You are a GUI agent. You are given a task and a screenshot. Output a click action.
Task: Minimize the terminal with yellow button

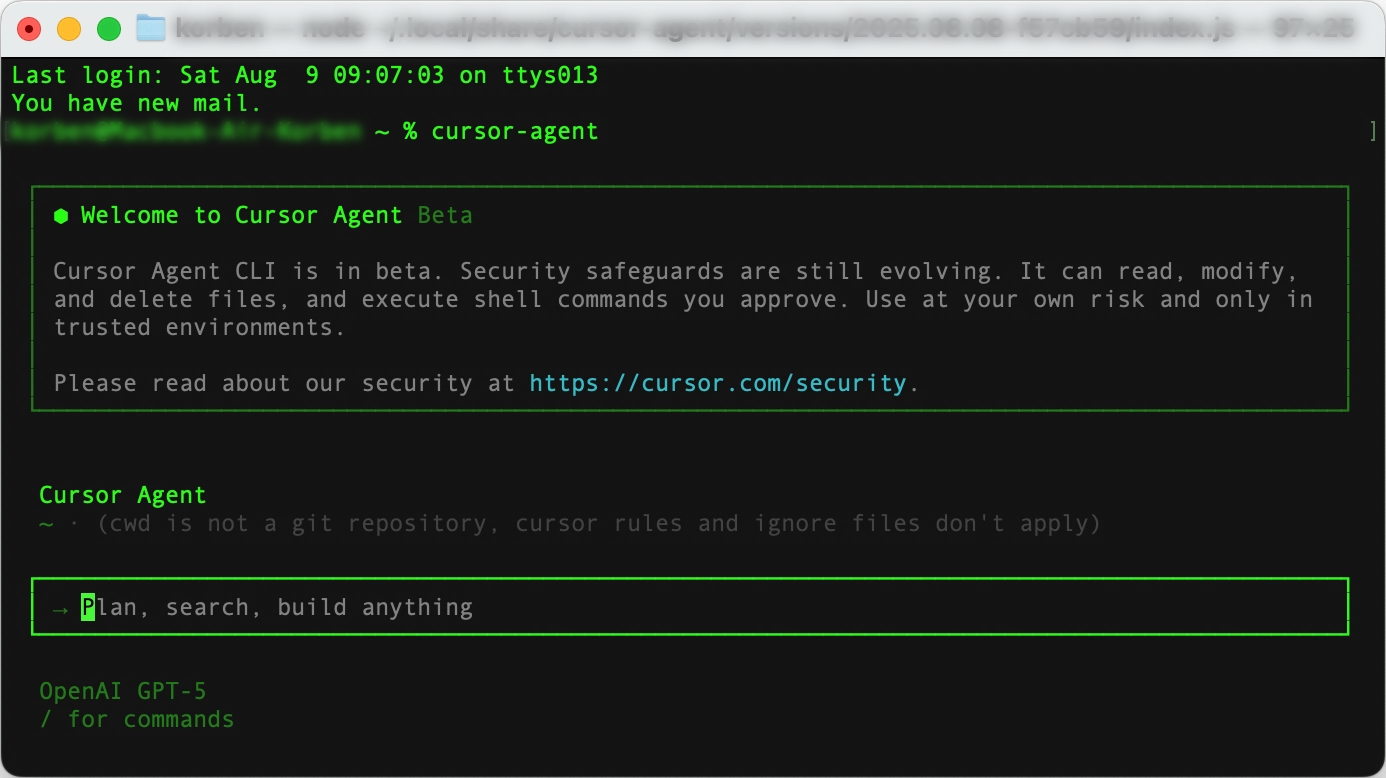[x=69, y=29]
